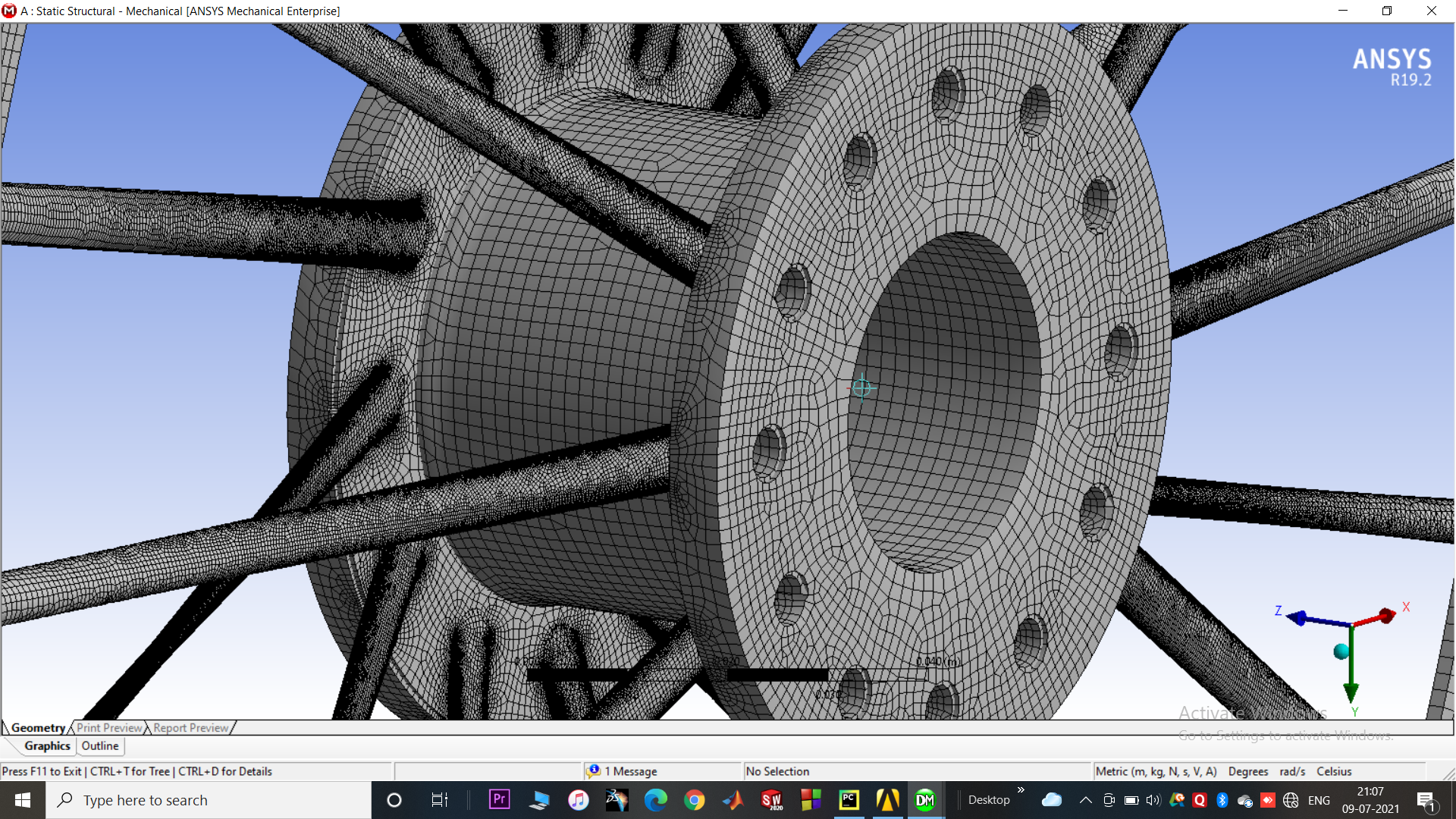Open the Windows Start menu
Viewport: 1456px width, 819px height.
23,800
